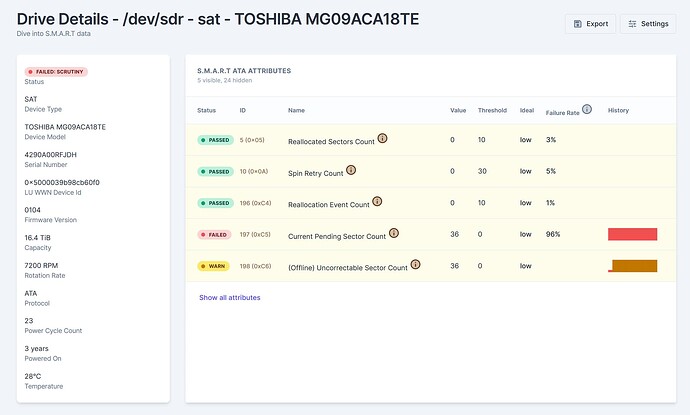Click info icon beside Spin Retry Count
690x415 pixels.
pos(351,171)
